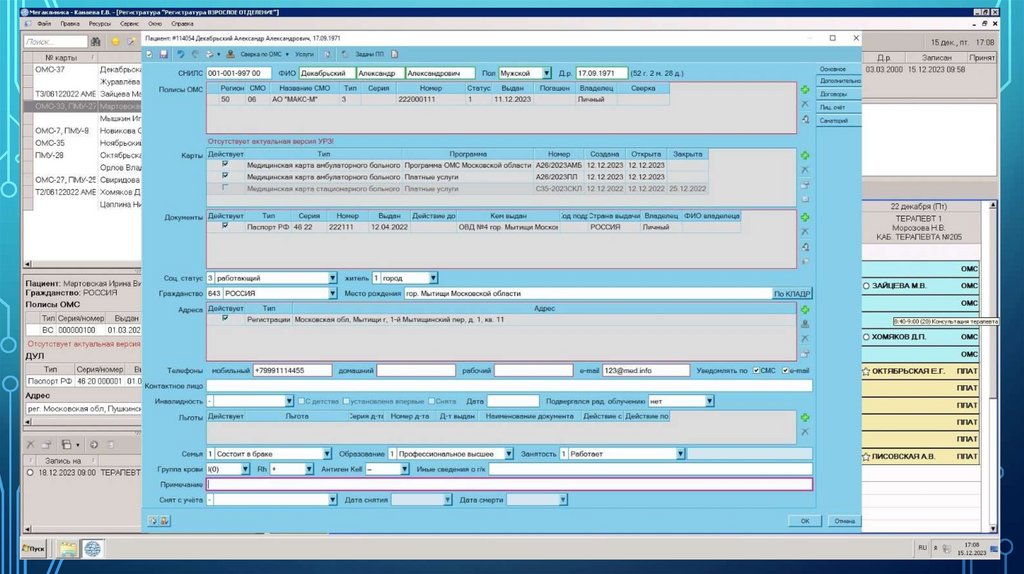The height and width of the screenshot is (574, 1024).
Task: Add a new OMS policy with green plus
Action: tap(805, 89)
